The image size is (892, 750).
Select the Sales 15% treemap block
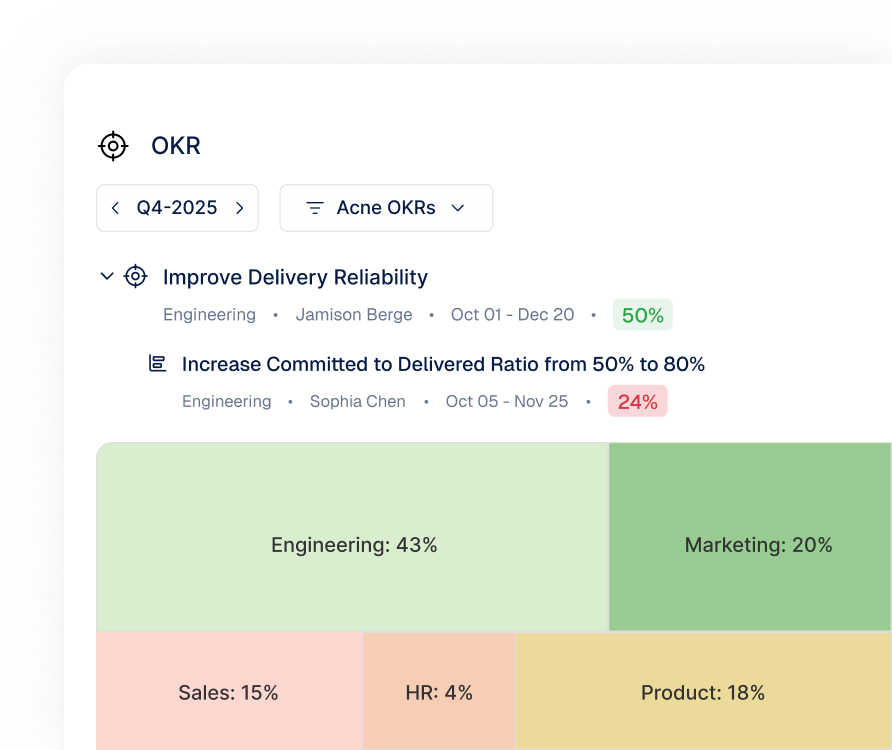coord(229,691)
